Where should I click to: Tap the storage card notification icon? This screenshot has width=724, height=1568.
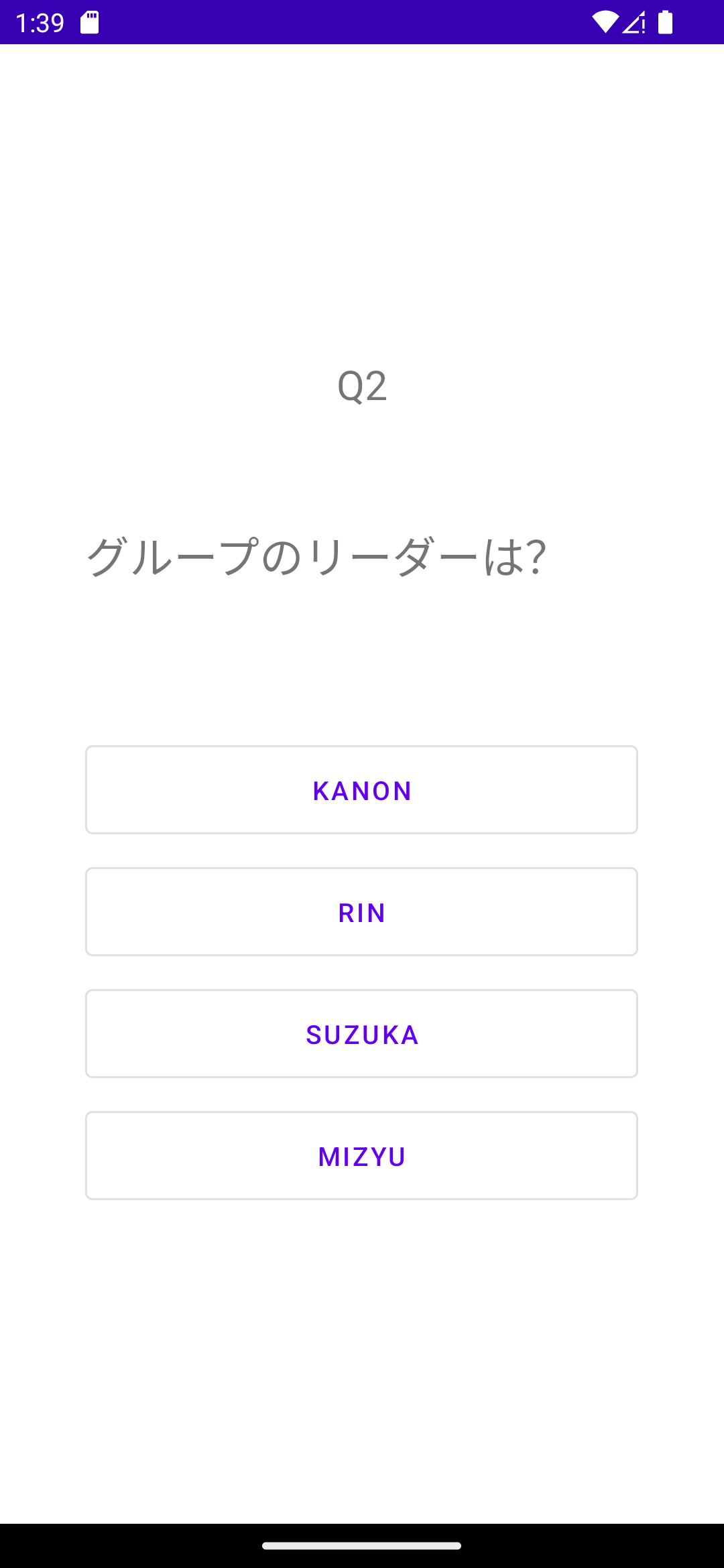[90, 22]
